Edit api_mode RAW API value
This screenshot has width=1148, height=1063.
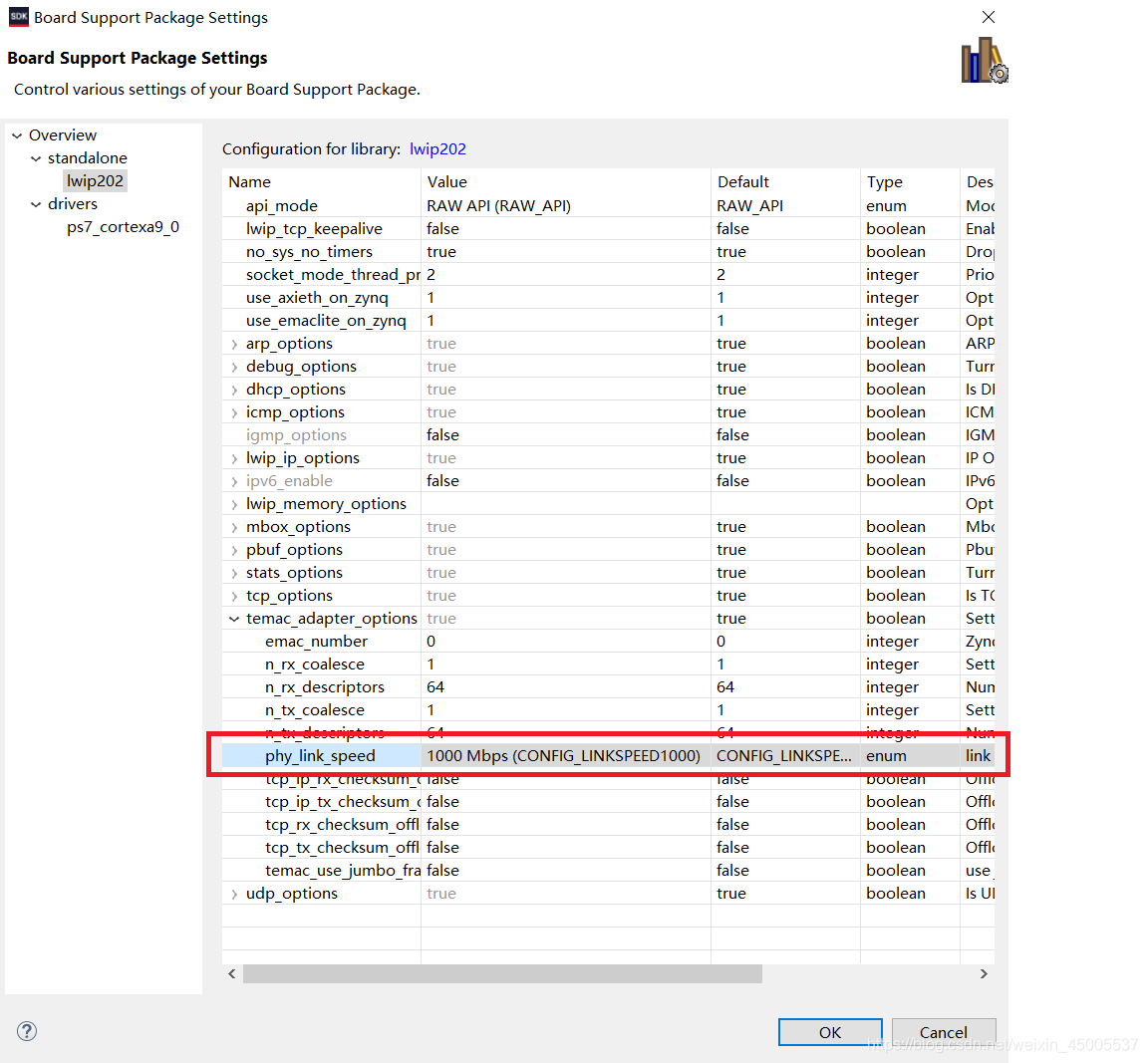565,205
